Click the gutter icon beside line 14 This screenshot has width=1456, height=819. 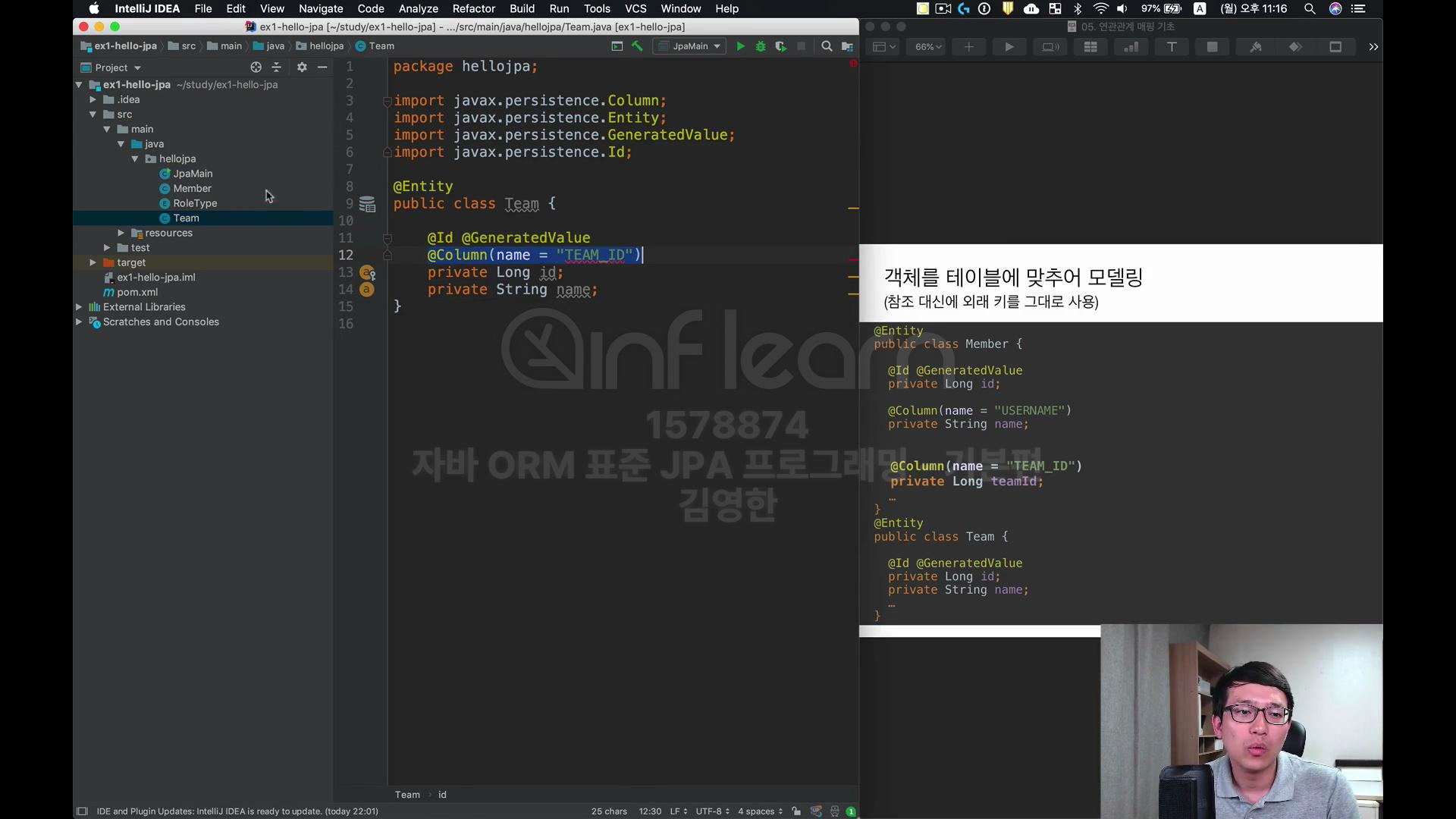367,290
